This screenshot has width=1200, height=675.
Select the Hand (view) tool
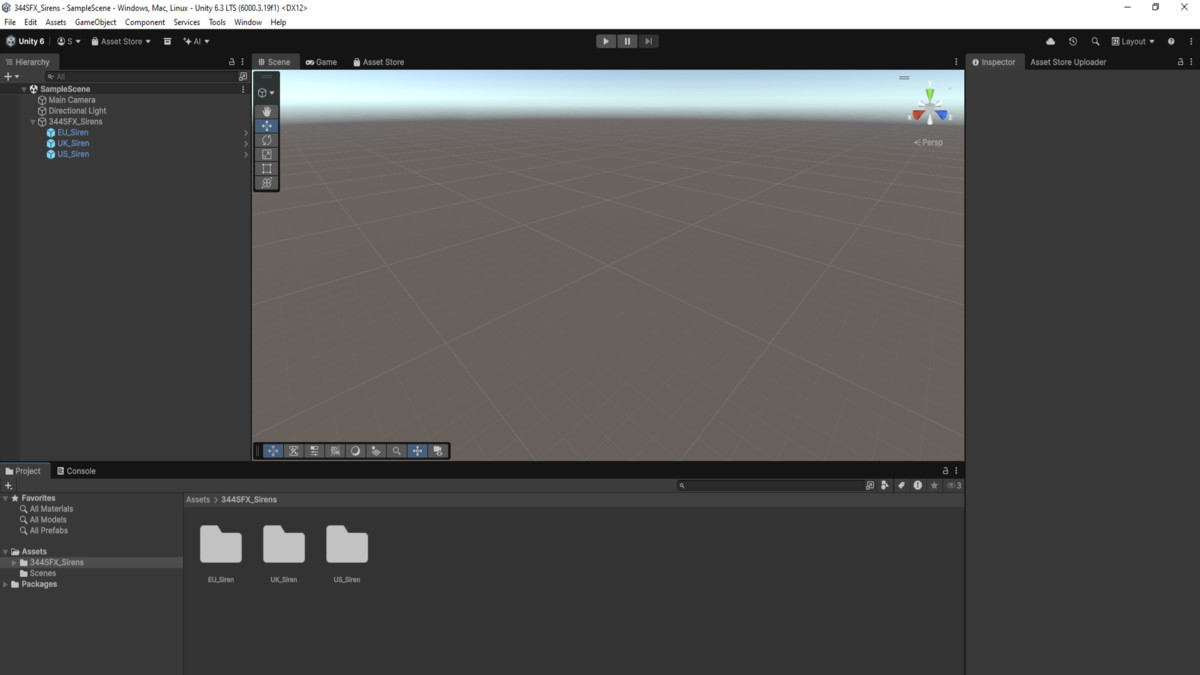pyautogui.click(x=266, y=111)
